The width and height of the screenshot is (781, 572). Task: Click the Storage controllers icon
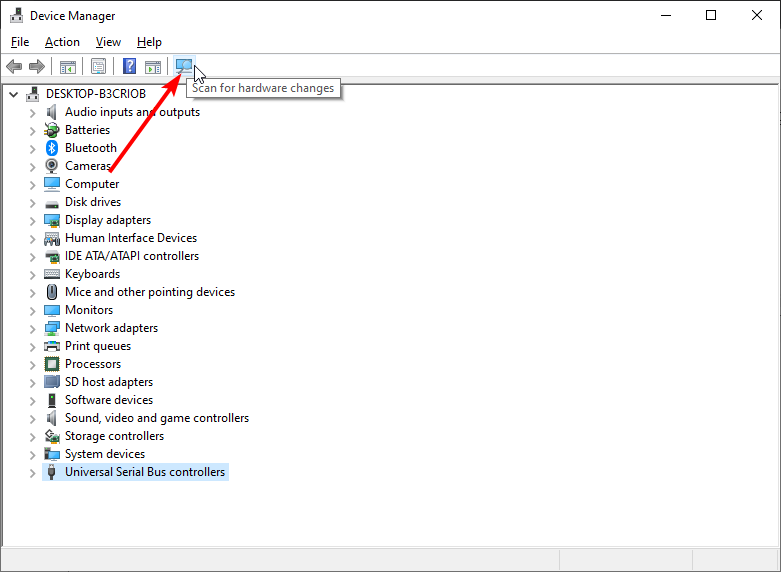pos(52,436)
